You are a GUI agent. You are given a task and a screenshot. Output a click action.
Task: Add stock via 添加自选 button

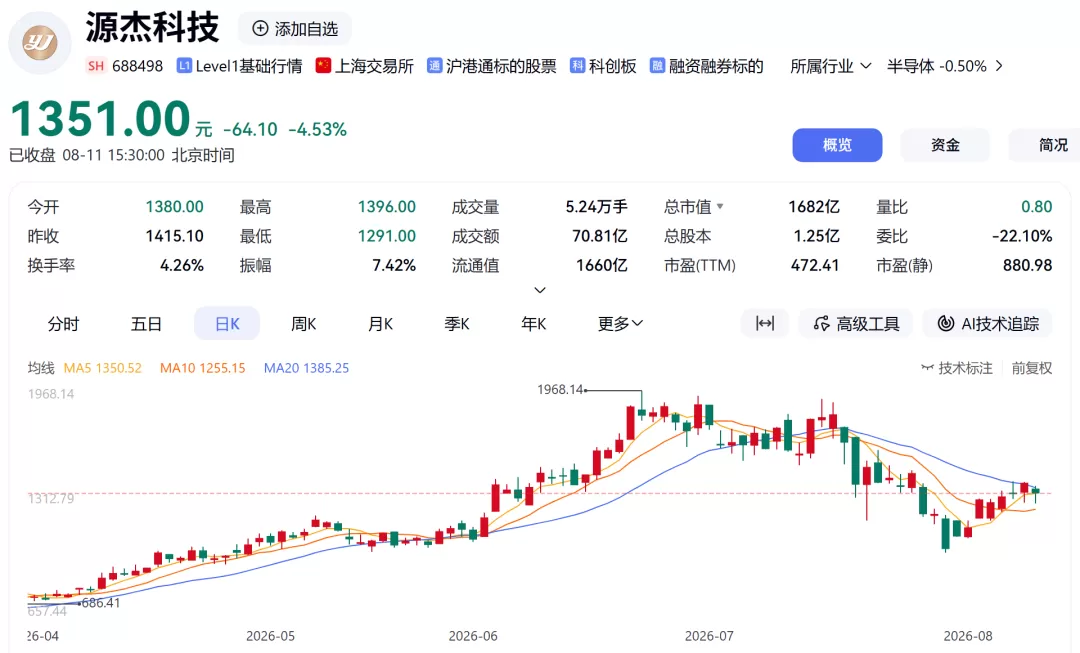tap(295, 29)
